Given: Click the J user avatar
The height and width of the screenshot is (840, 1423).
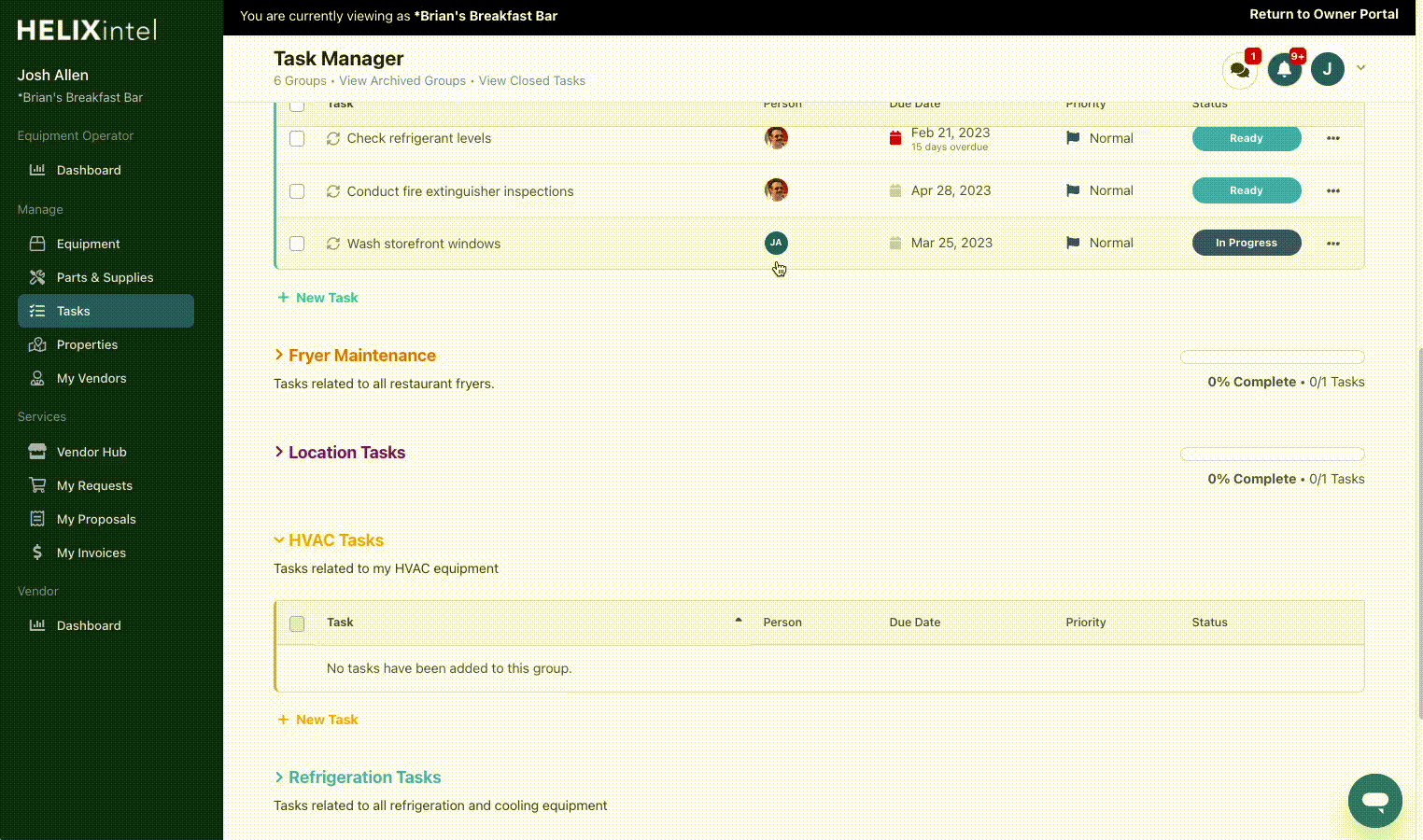Looking at the screenshot, I should point(1327,69).
